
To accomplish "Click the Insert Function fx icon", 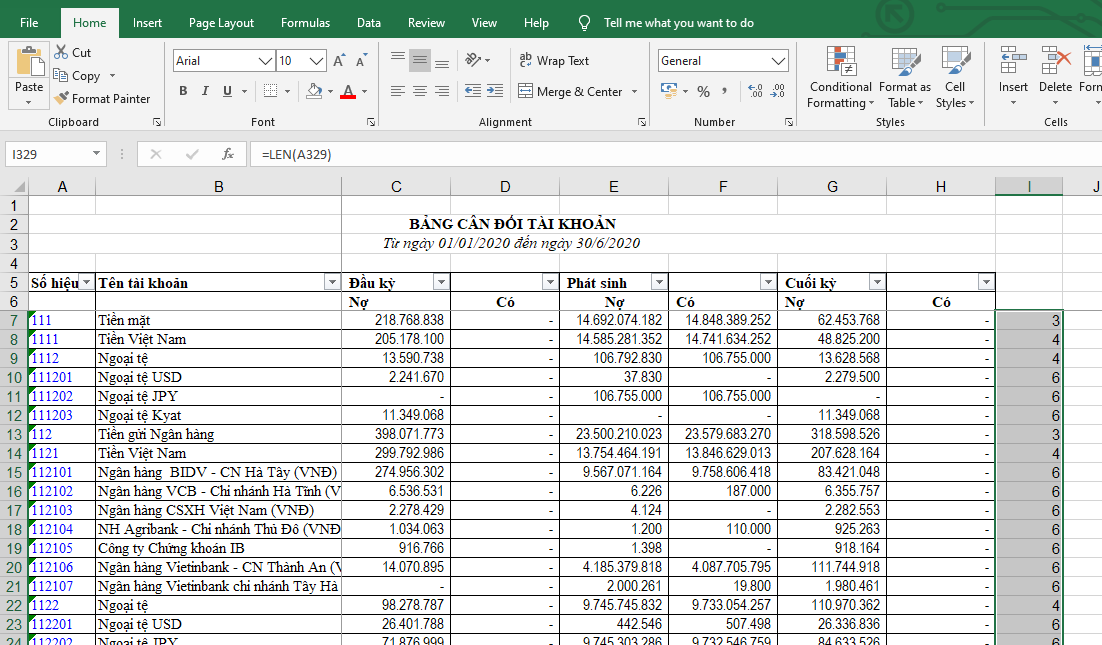I will (x=228, y=154).
